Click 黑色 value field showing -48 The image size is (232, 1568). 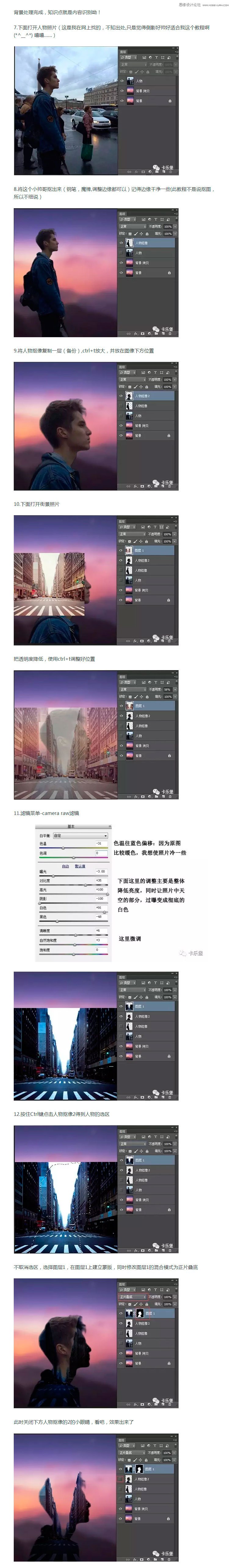pyautogui.click(x=102, y=917)
